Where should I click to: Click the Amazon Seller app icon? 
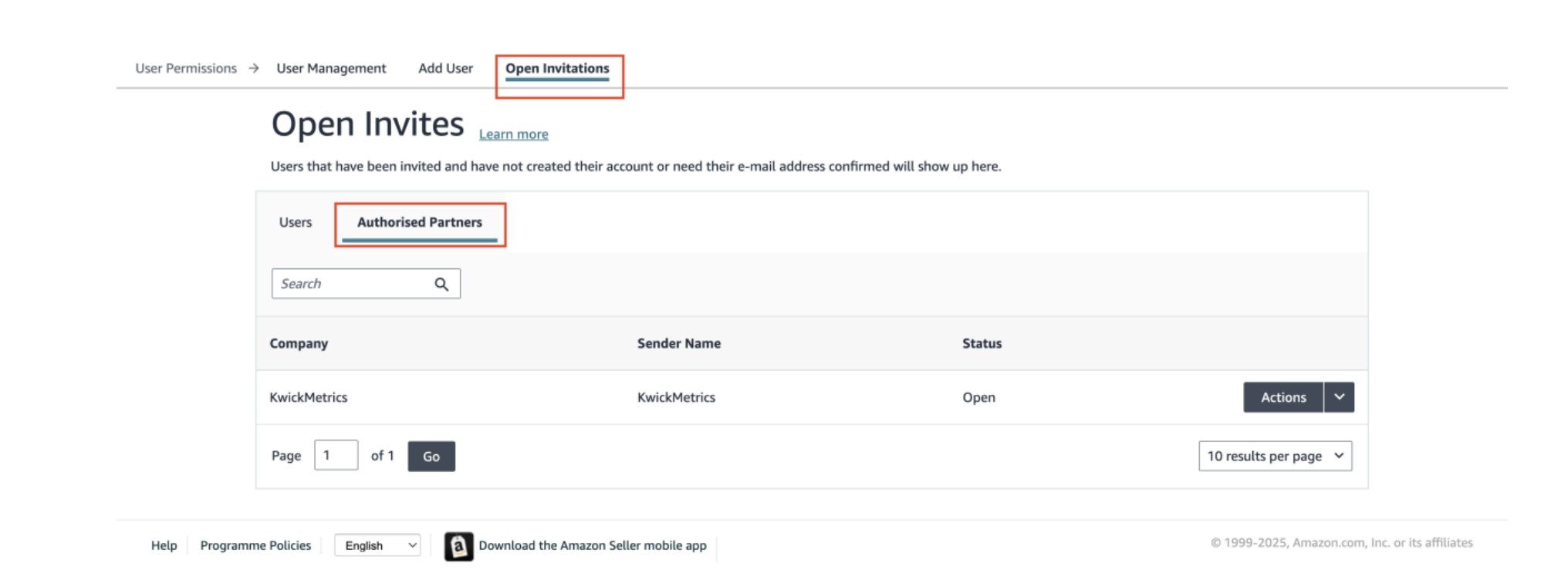(x=458, y=546)
